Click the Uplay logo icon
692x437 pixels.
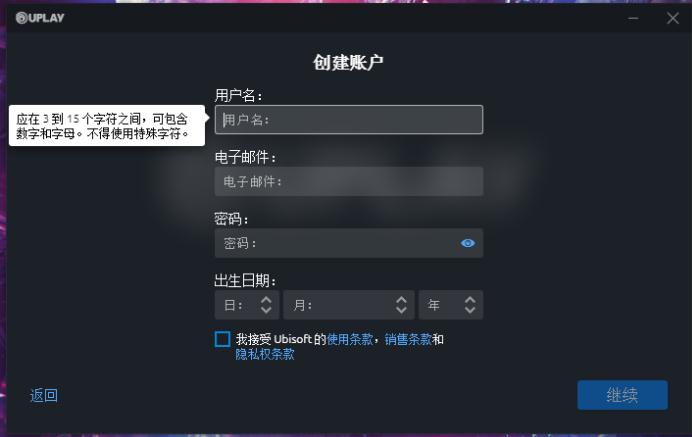(22, 18)
